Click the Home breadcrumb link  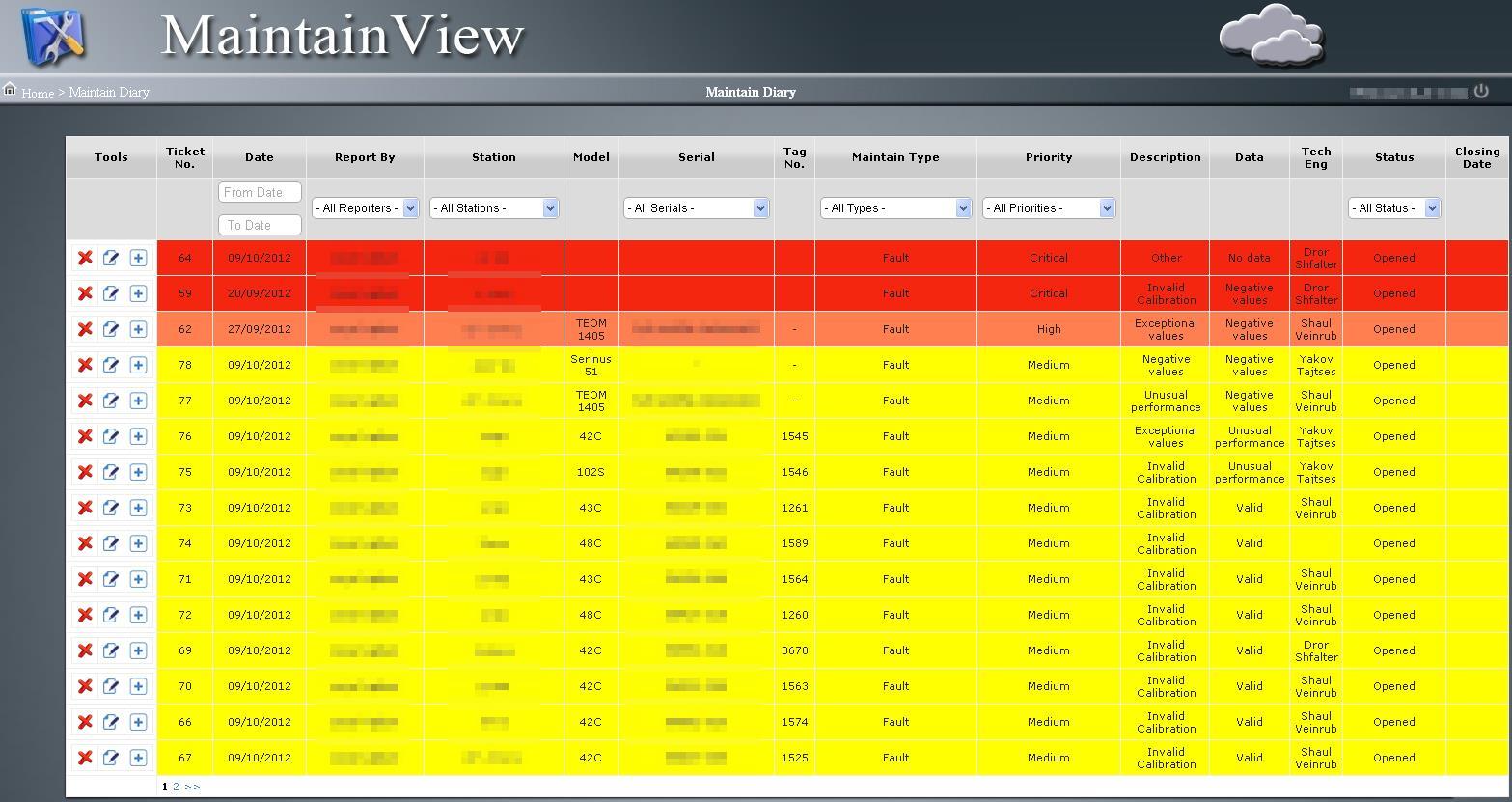(x=38, y=93)
